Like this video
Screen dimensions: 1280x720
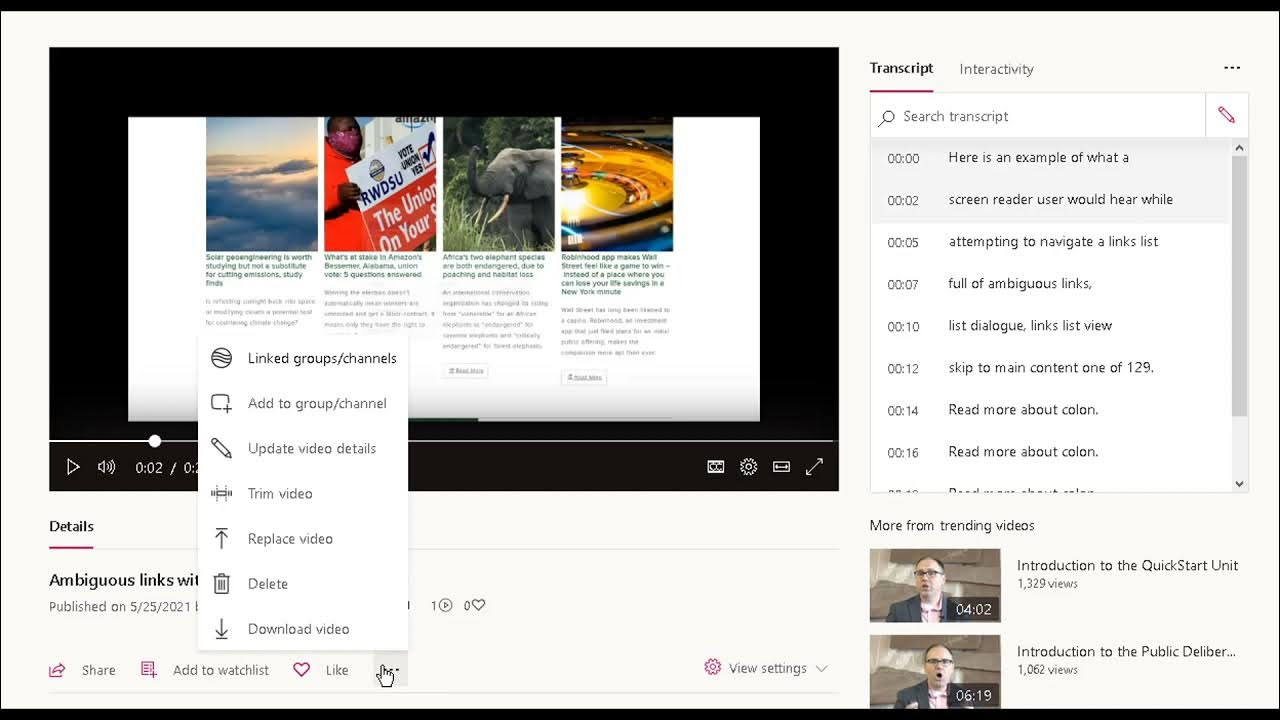tap(301, 670)
